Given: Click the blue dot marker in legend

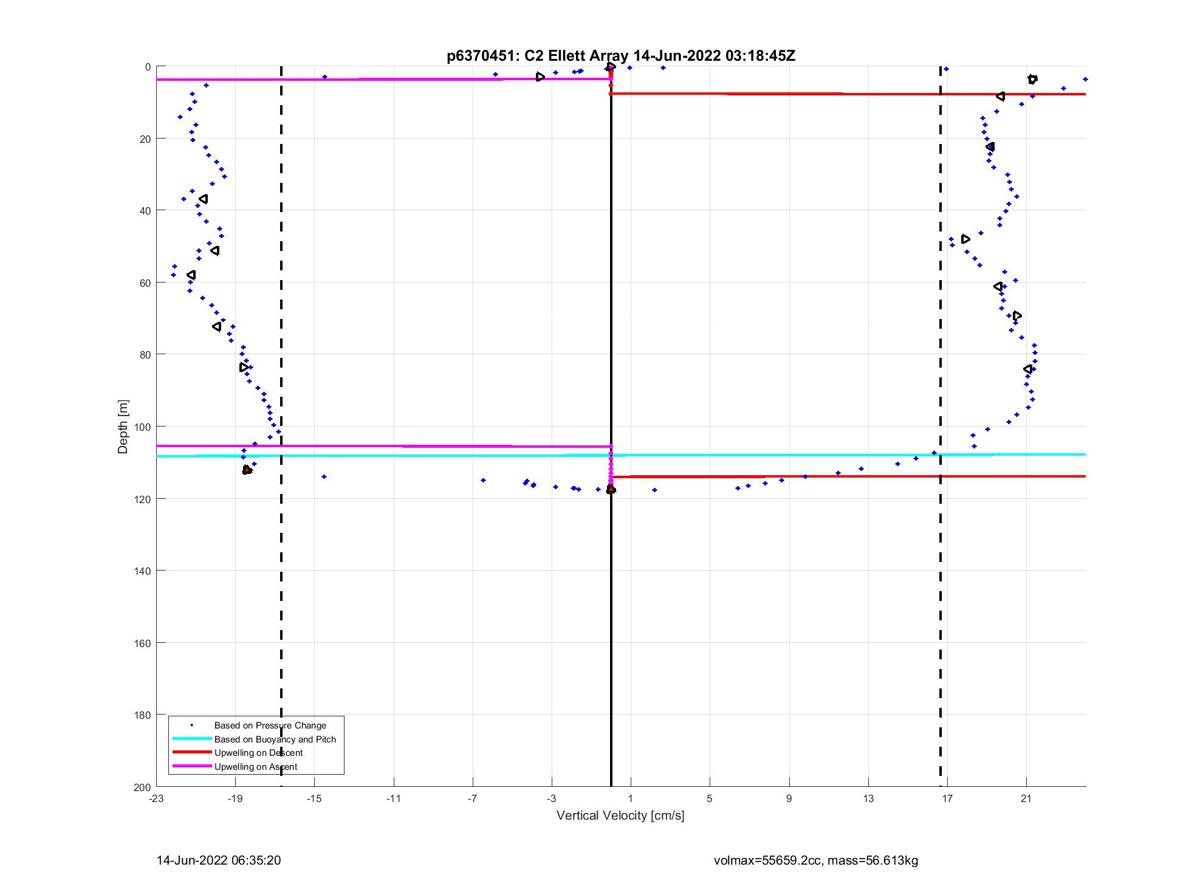Looking at the screenshot, I should (191, 725).
